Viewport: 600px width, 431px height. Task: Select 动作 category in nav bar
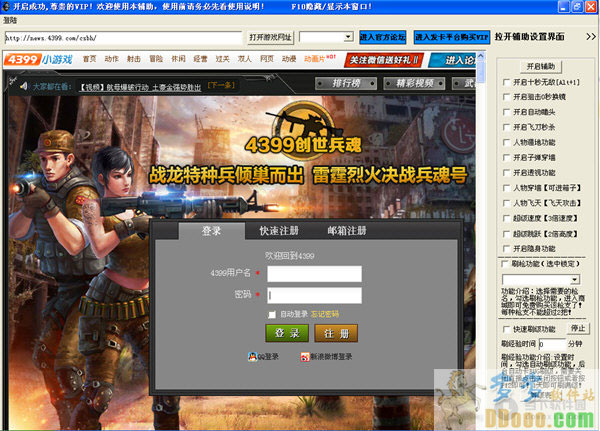[x=111, y=59]
